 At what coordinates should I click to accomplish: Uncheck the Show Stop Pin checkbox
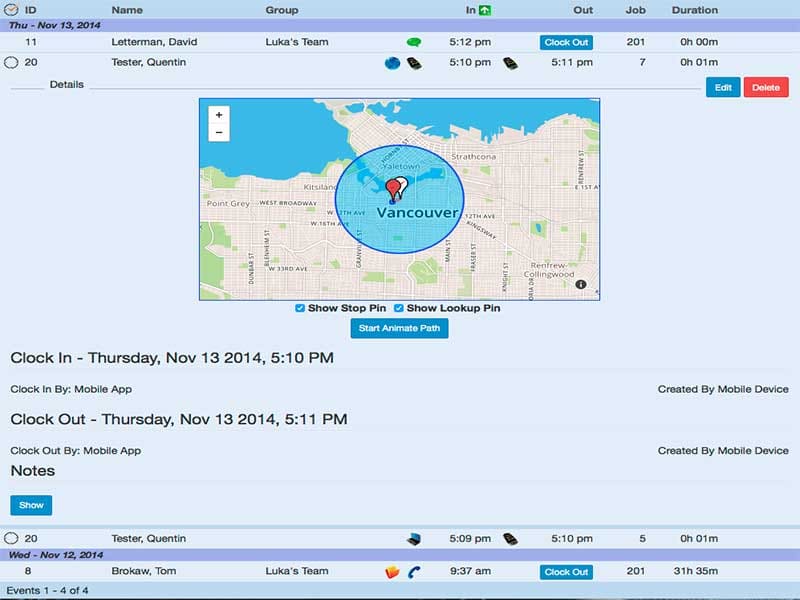tap(300, 308)
